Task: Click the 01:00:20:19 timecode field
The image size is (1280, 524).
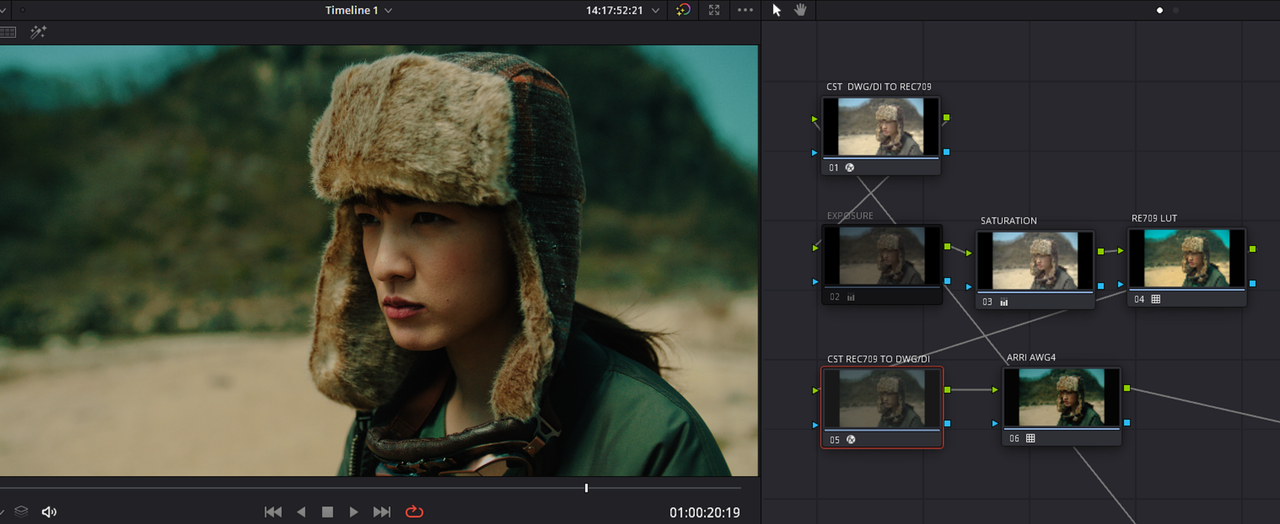Action: coord(705,512)
